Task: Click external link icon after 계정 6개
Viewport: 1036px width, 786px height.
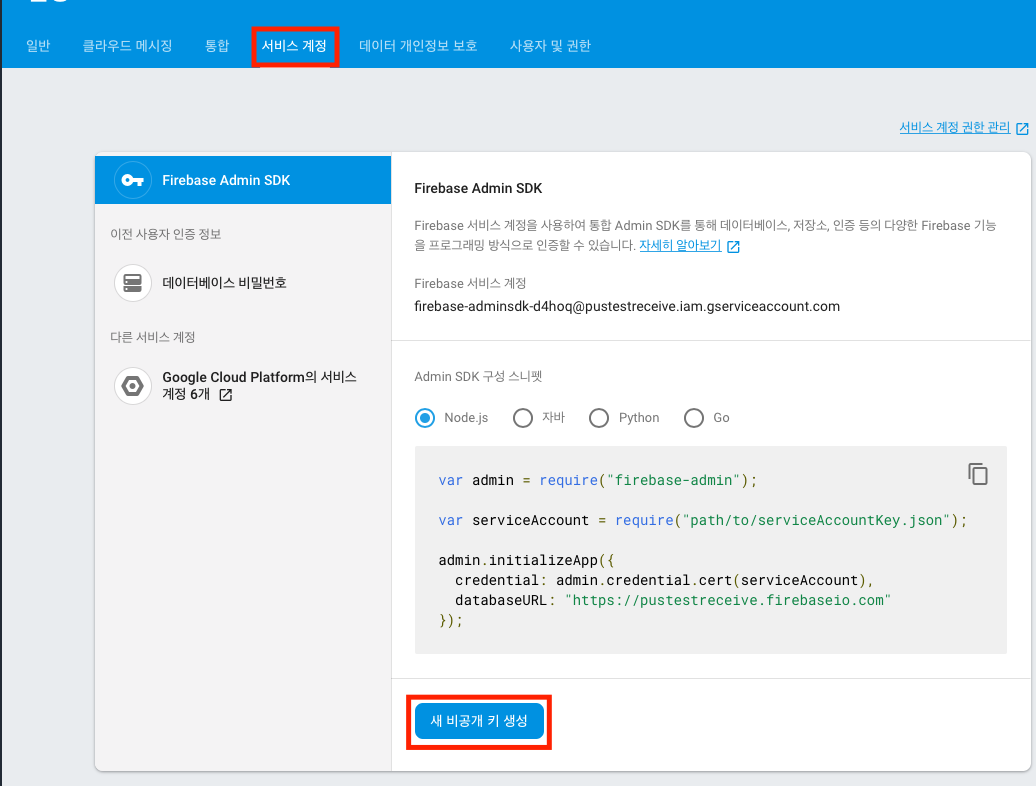Action: tap(225, 395)
